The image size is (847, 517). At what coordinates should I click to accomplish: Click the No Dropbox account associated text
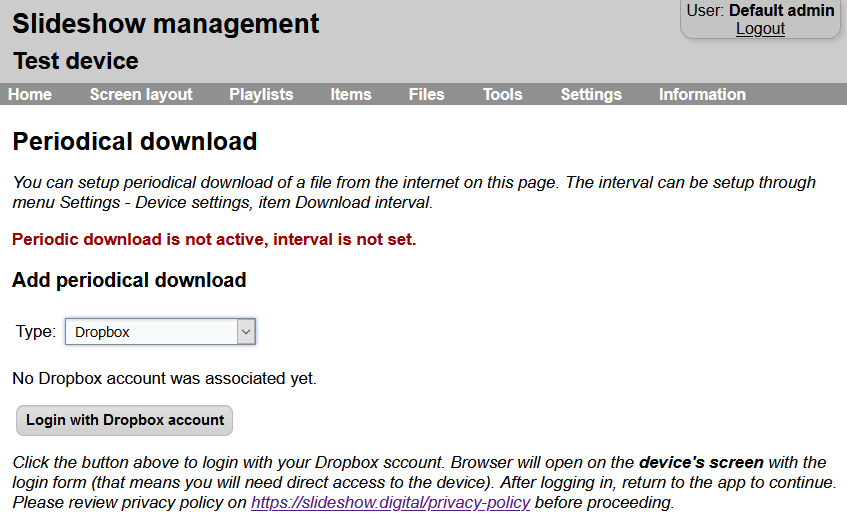click(x=164, y=378)
